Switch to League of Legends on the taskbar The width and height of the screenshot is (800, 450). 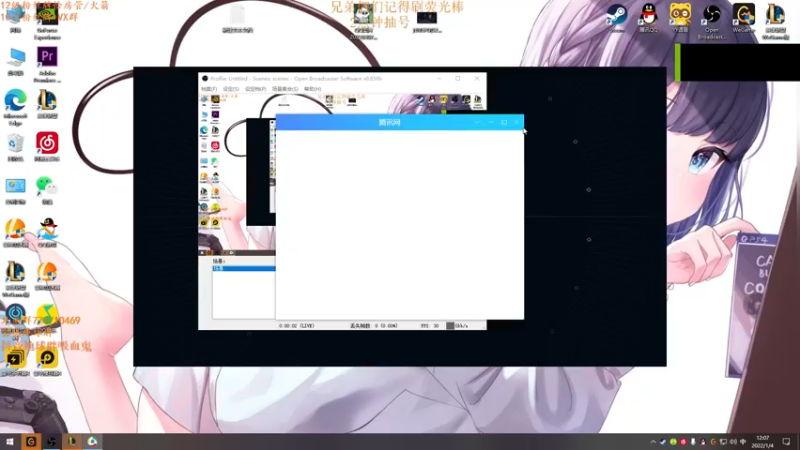pyautogui.click(x=72, y=441)
